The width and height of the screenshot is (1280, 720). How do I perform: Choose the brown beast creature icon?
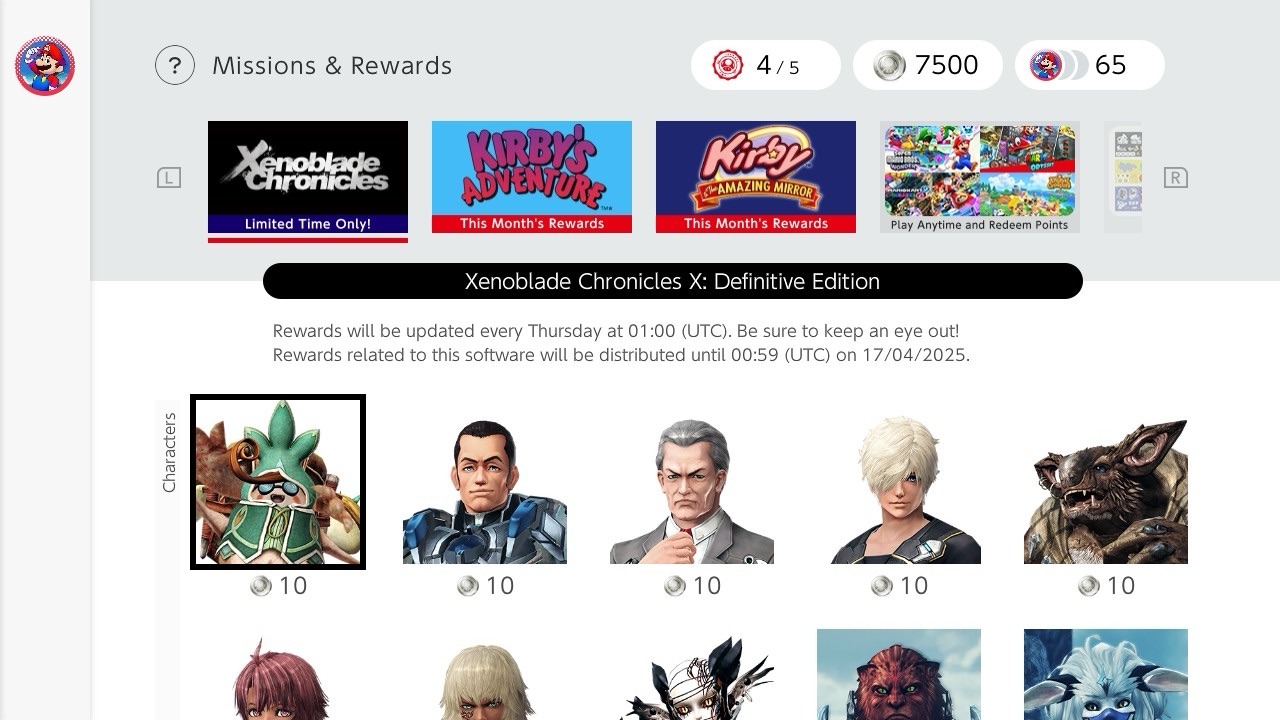click(x=1106, y=482)
